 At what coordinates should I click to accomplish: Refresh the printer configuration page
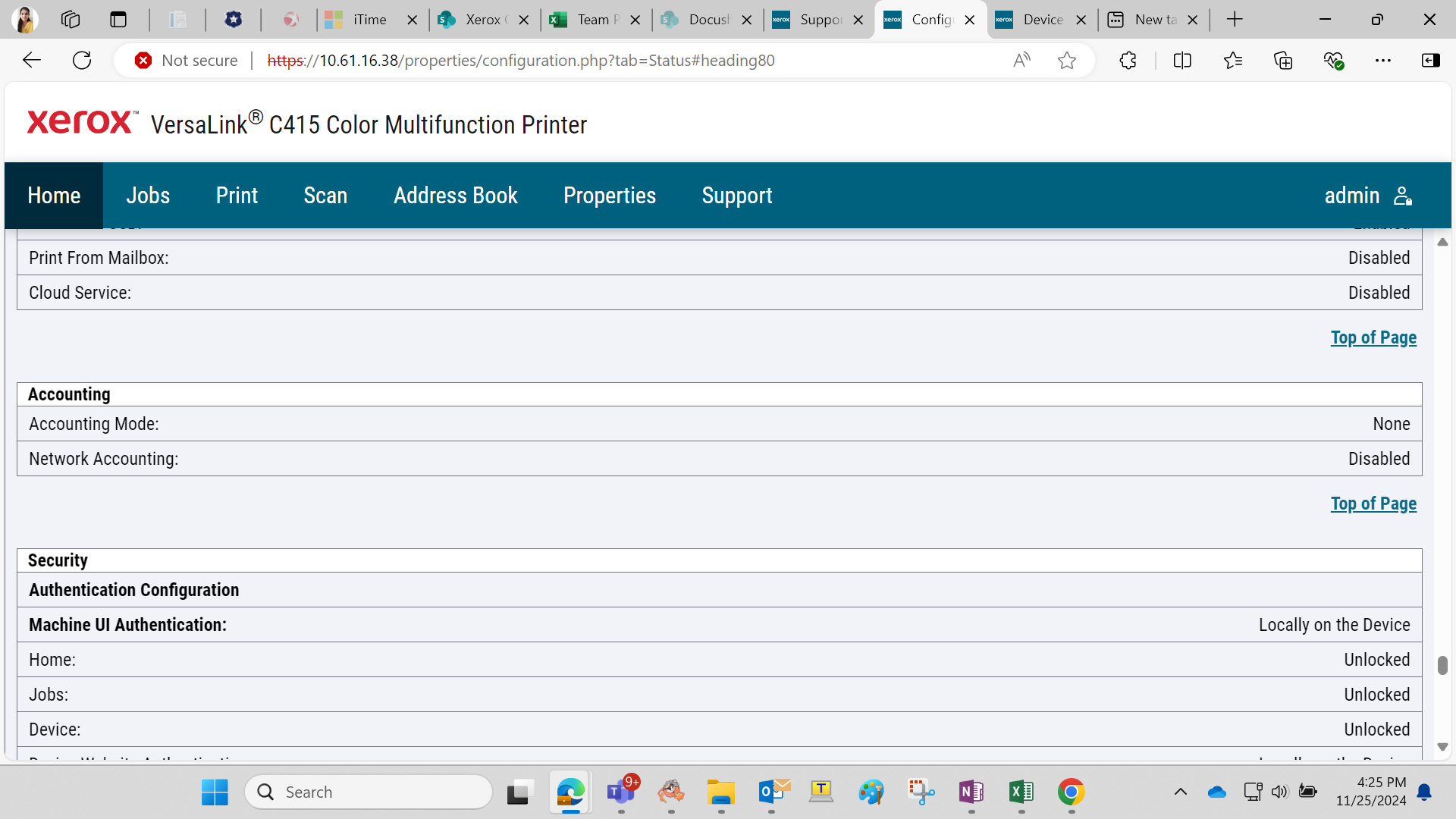click(x=82, y=61)
